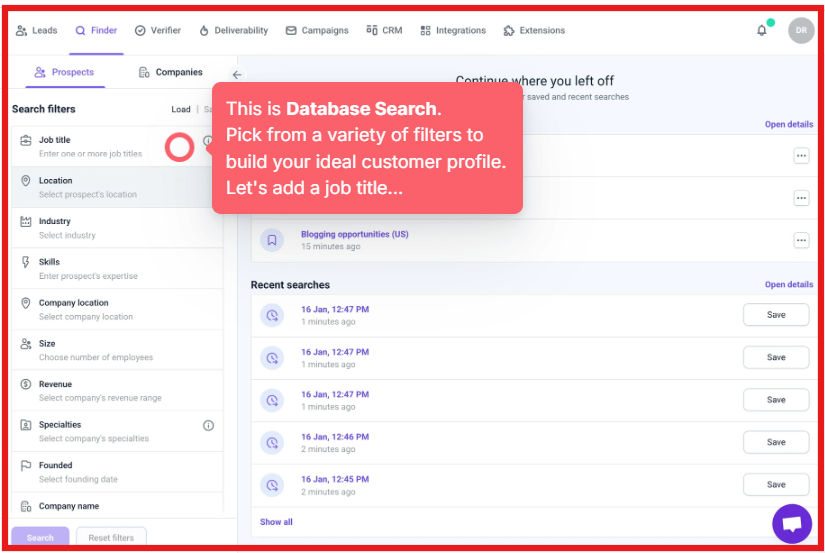Show info for the Specialties filter

[208, 425]
